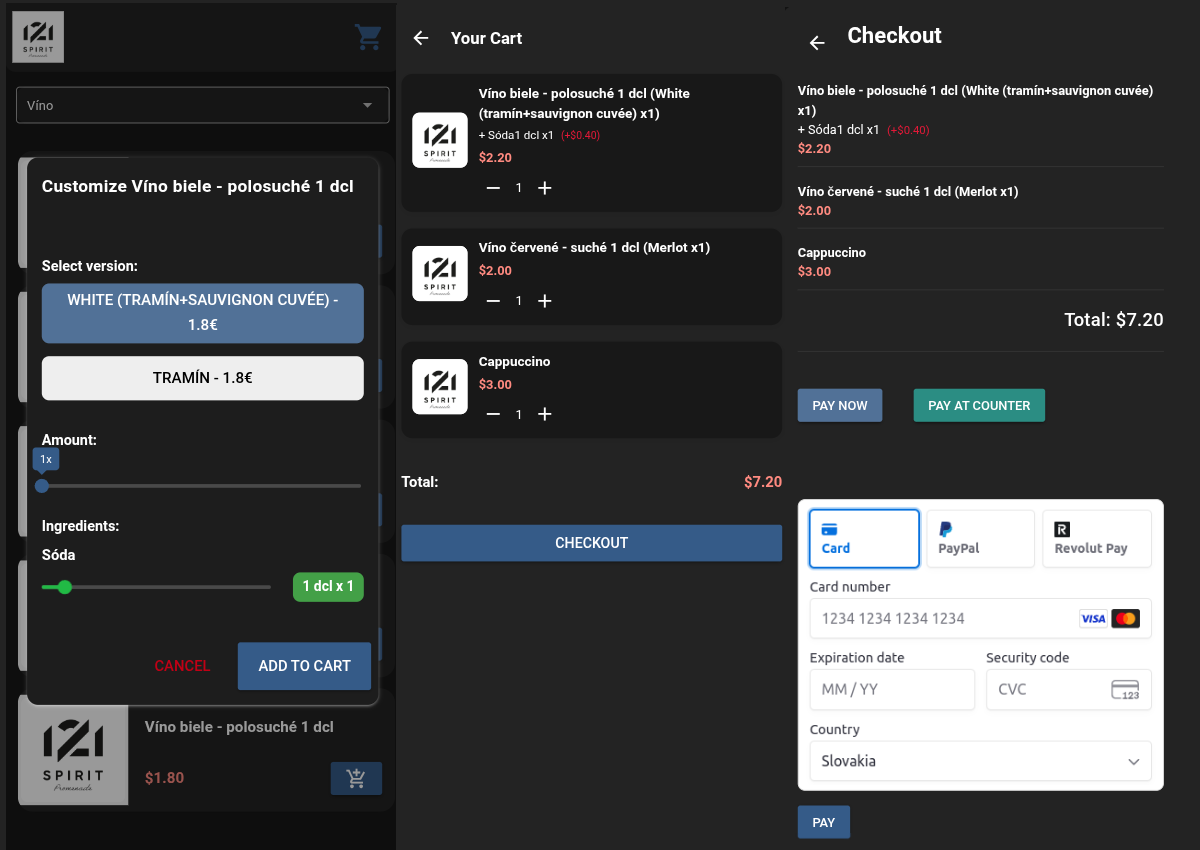Select PayPal payment method tab
Screen dimensions: 1200x850
pyautogui.click(x=980, y=538)
